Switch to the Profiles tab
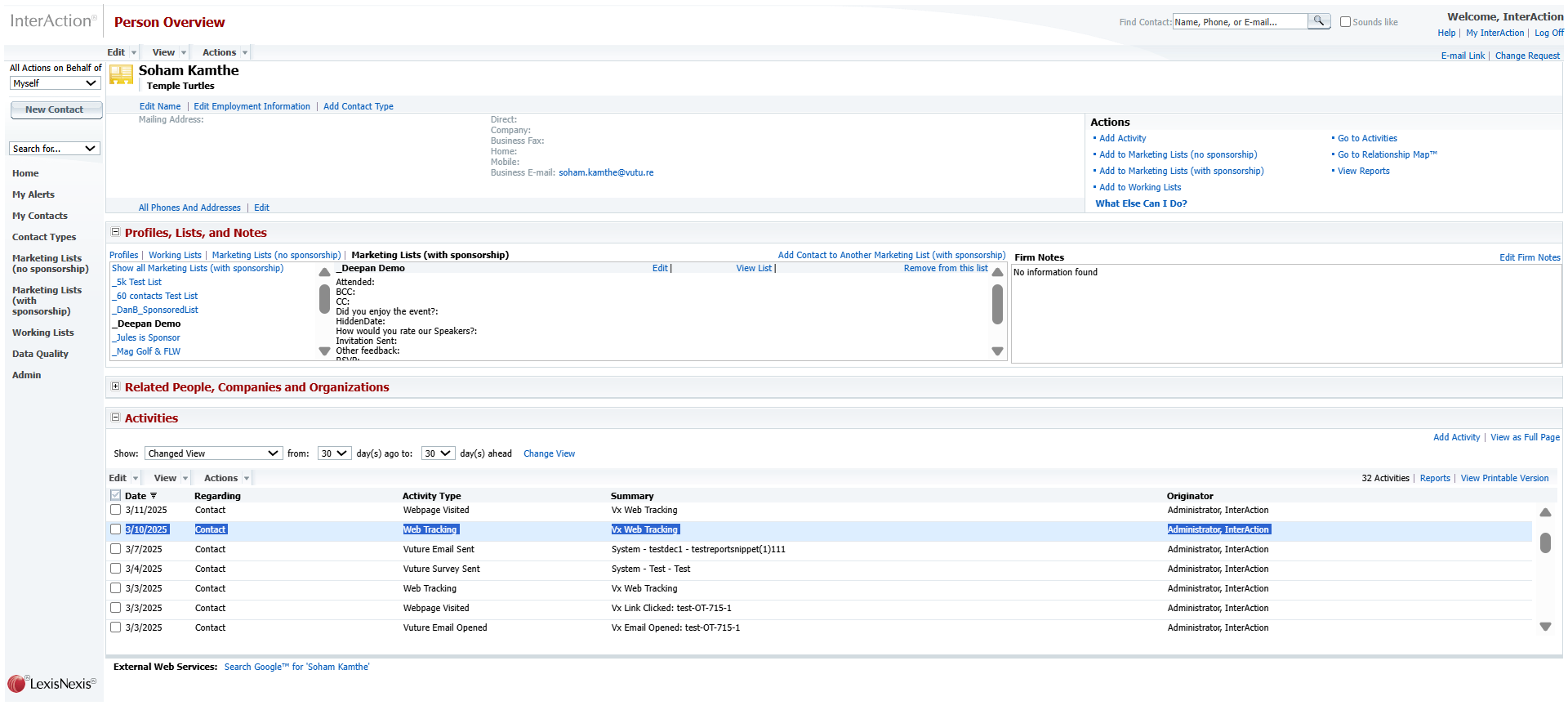Screen dimensions: 1568x710 pos(124,255)
